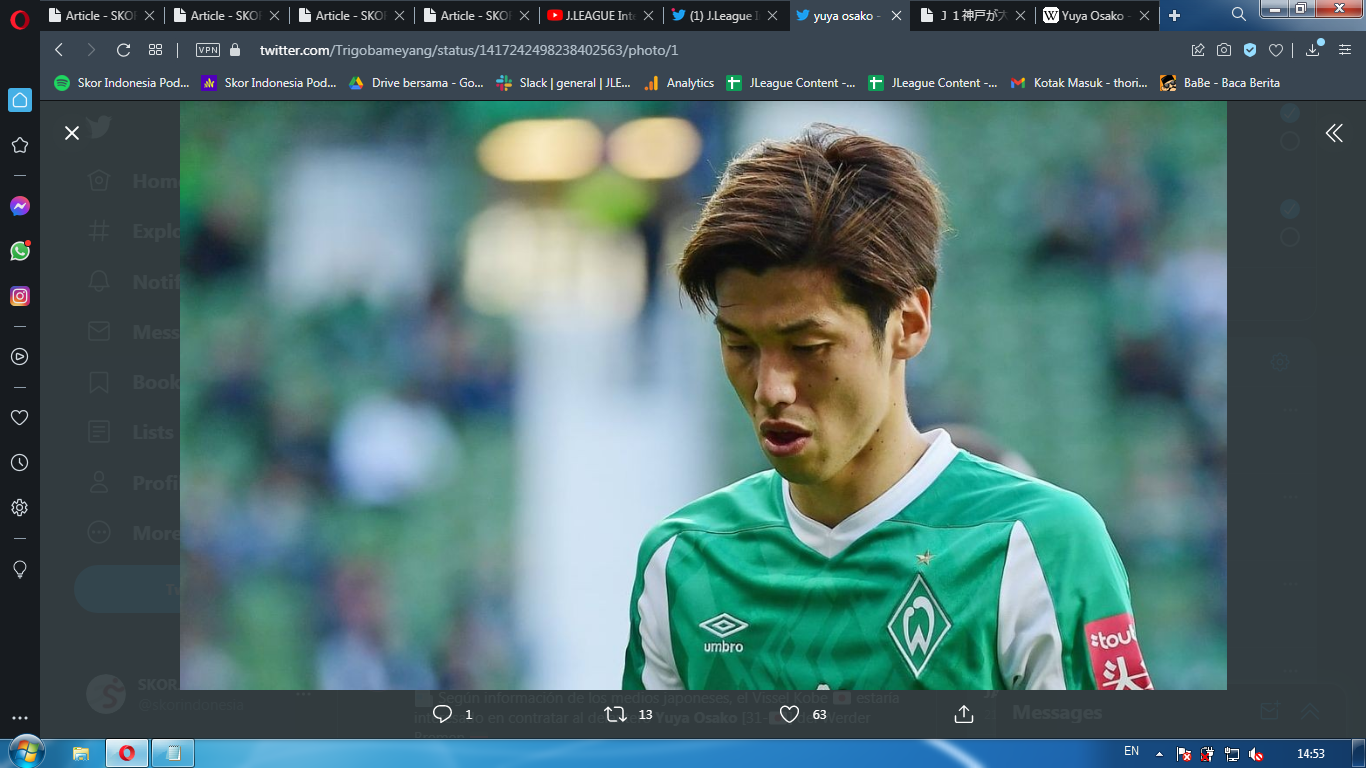1366x768 pixels.
Task: Open WhatsApp in the Opera sidebar
Action: (20, 251)
